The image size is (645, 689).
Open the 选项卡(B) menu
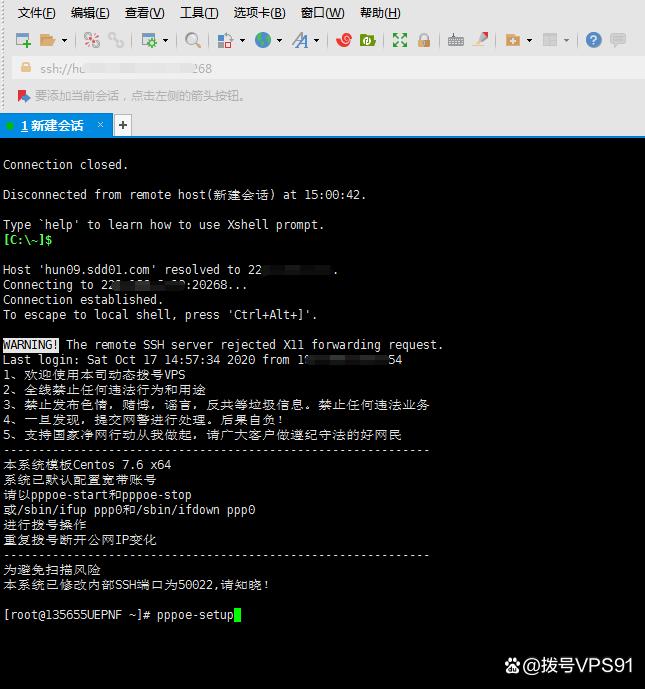click(260, 13)
